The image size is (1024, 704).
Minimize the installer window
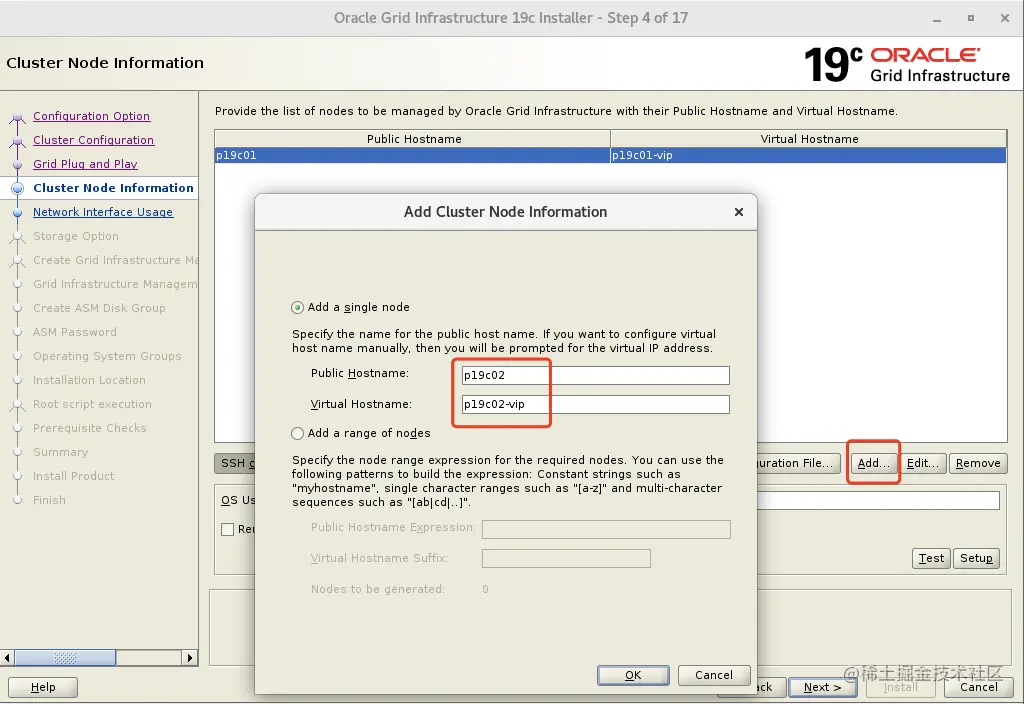[x=936, y=19]
